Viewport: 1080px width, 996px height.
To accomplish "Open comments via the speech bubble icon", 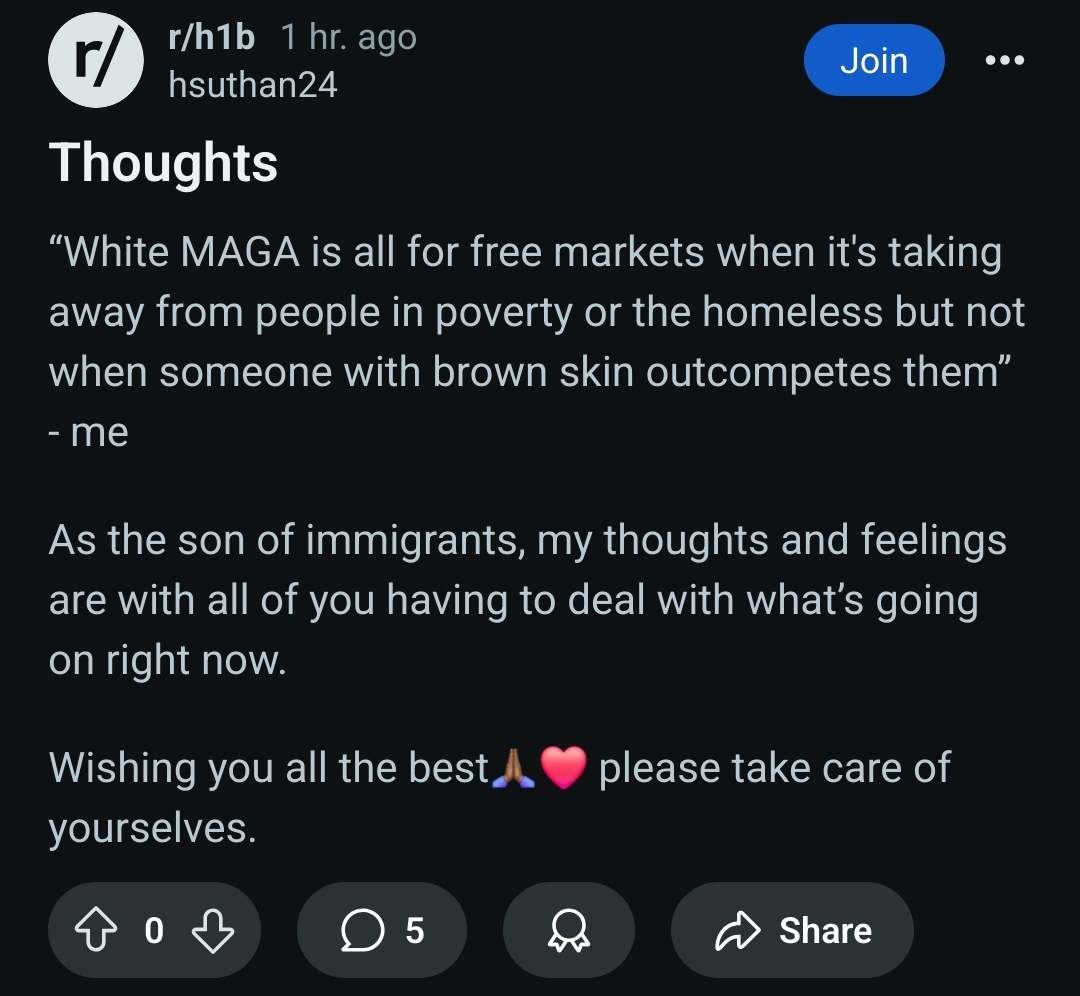I will pos(362,930).
